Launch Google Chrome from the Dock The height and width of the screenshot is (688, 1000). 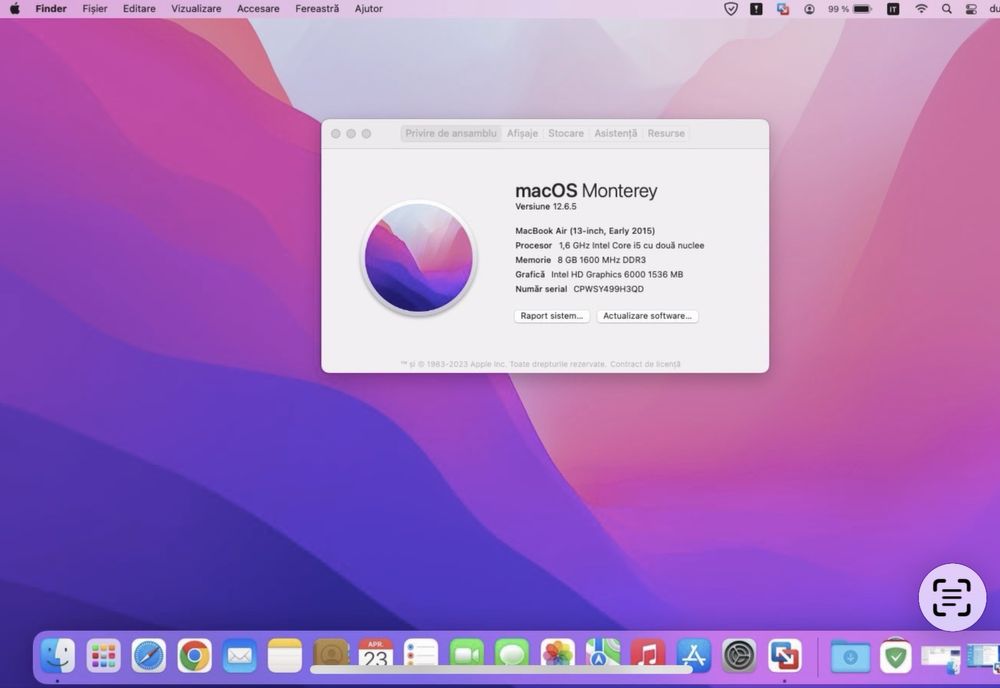click(x=194, y=656)
